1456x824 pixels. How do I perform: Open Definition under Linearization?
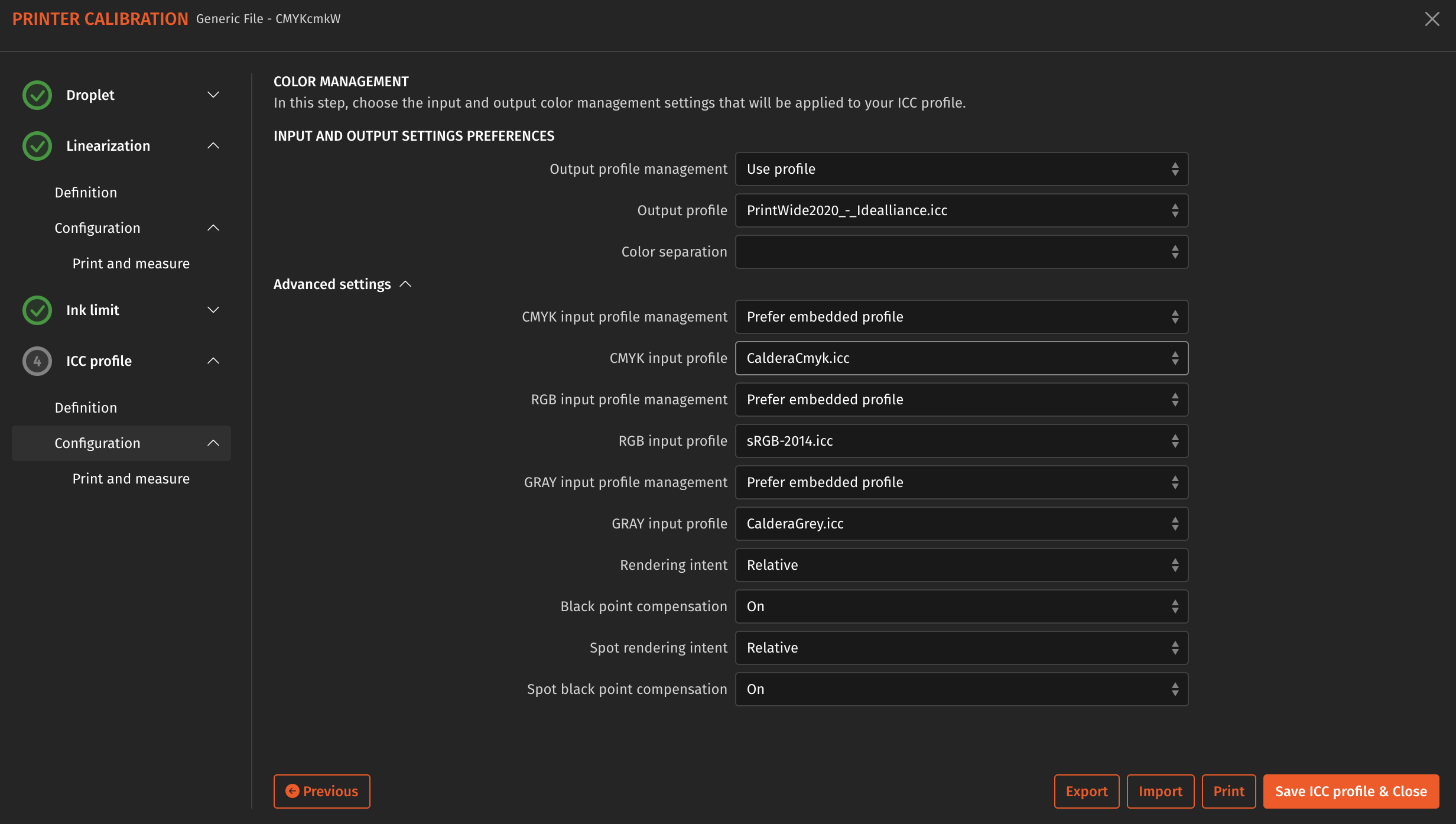(x=86, y=193)
